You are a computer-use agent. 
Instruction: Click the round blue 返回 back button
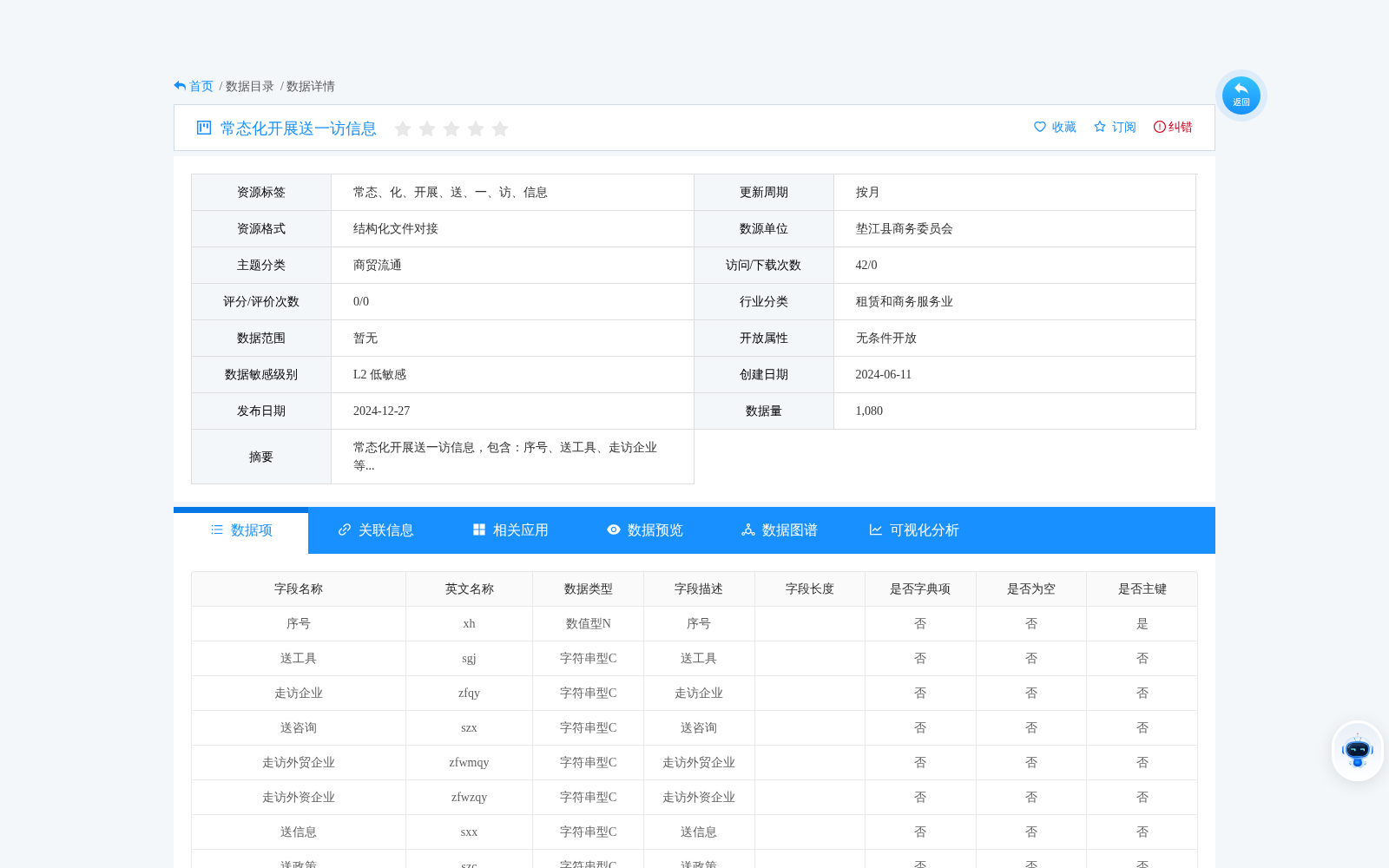click(1241, 95)
